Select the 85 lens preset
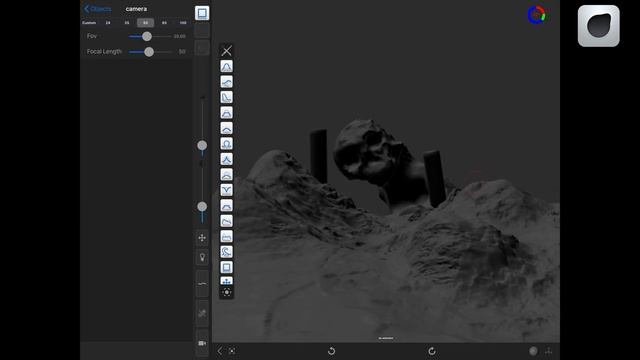Screen dimensions: 640x360 coord(164,23)
